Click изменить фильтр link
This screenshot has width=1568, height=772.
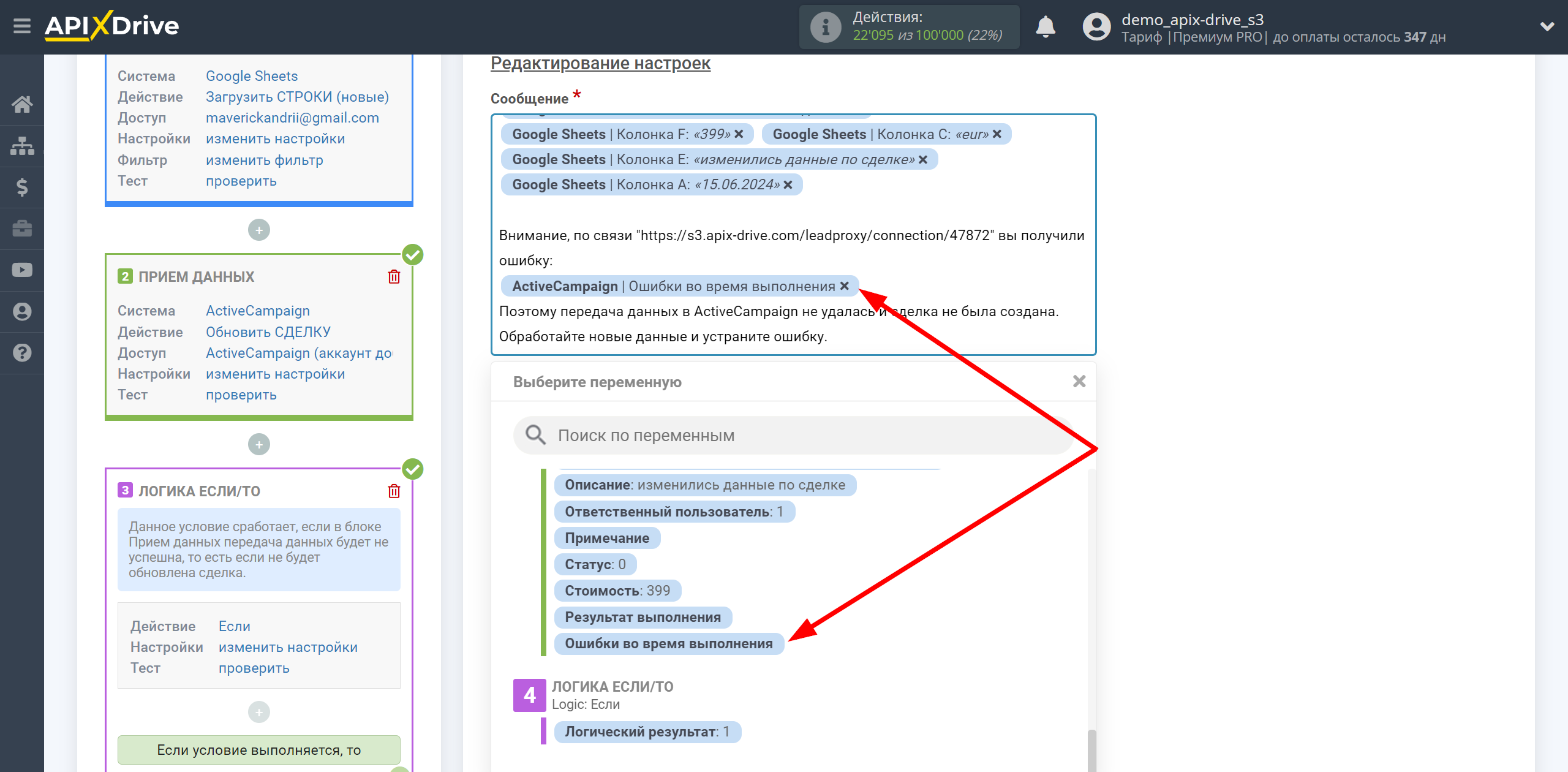pos(264,160)
